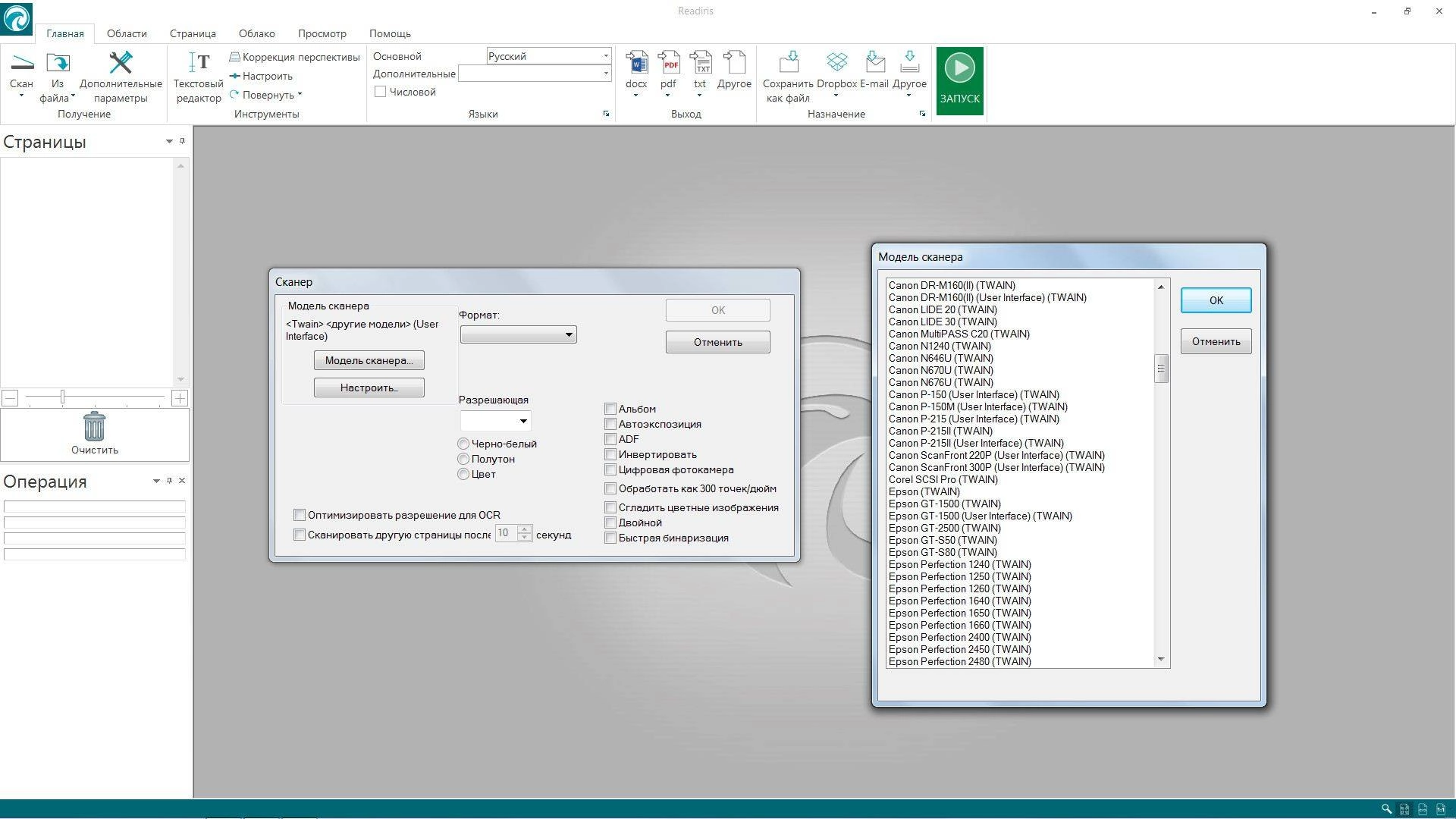Click the Настроить deskew tool

coord(261,76)
